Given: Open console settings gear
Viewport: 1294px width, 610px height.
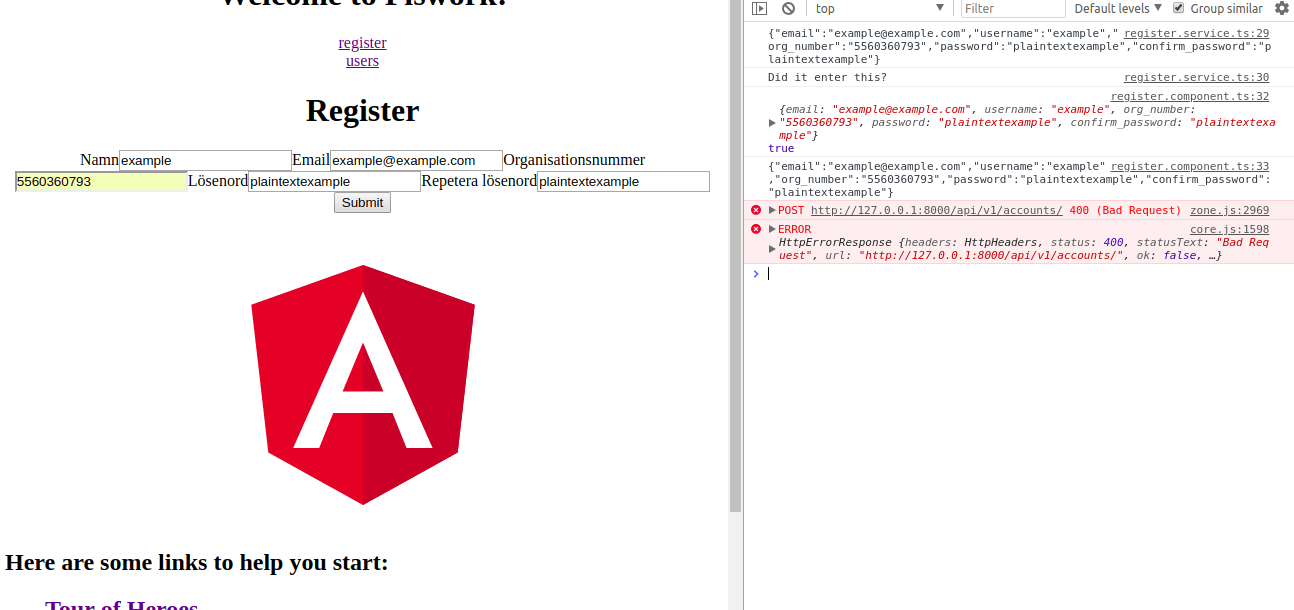Looking at the screenshot, I should click(1281, 8).
